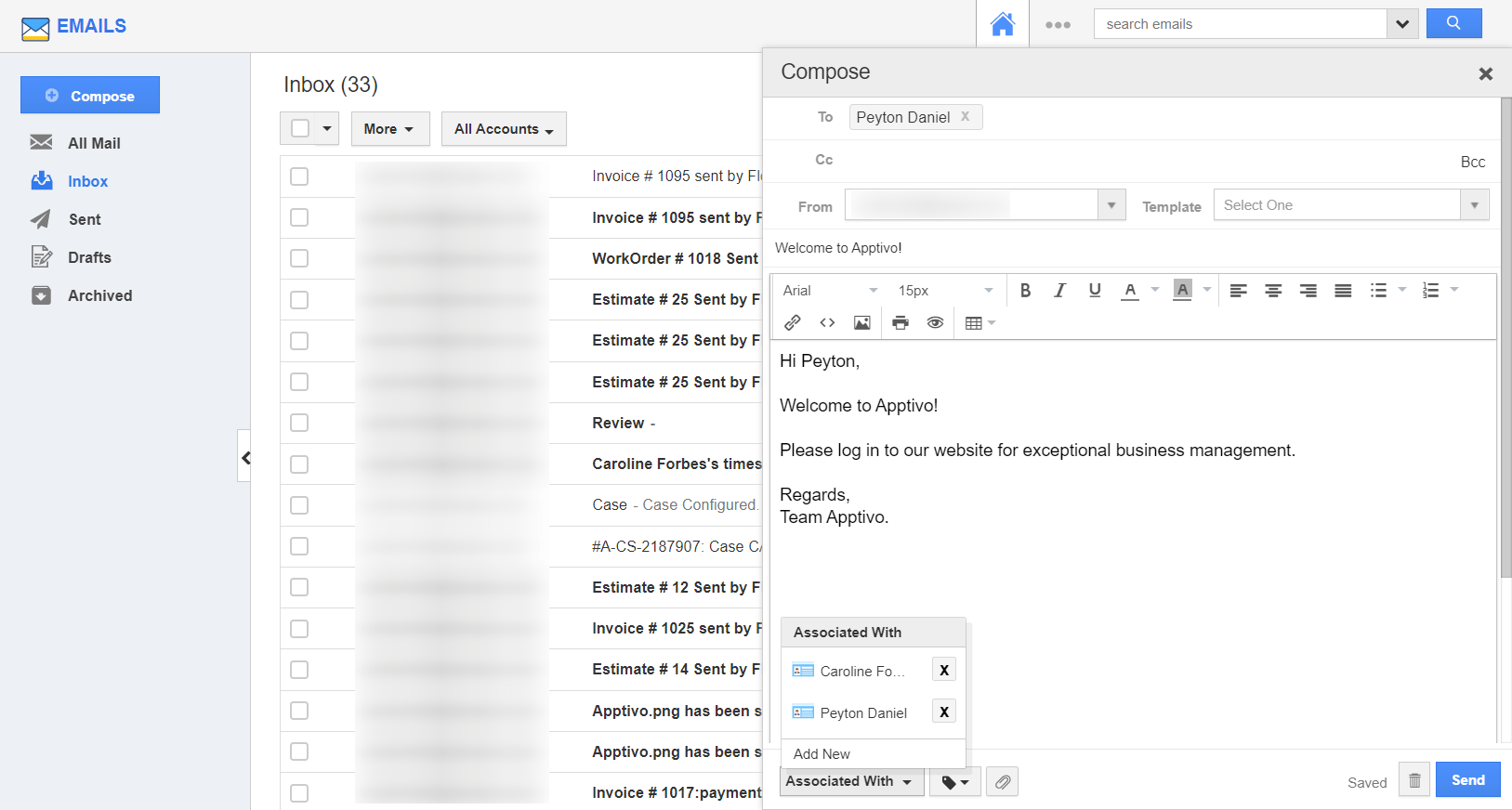Close the Compose window
The image size is (1512, 810).
click(x=1485, y=73)
